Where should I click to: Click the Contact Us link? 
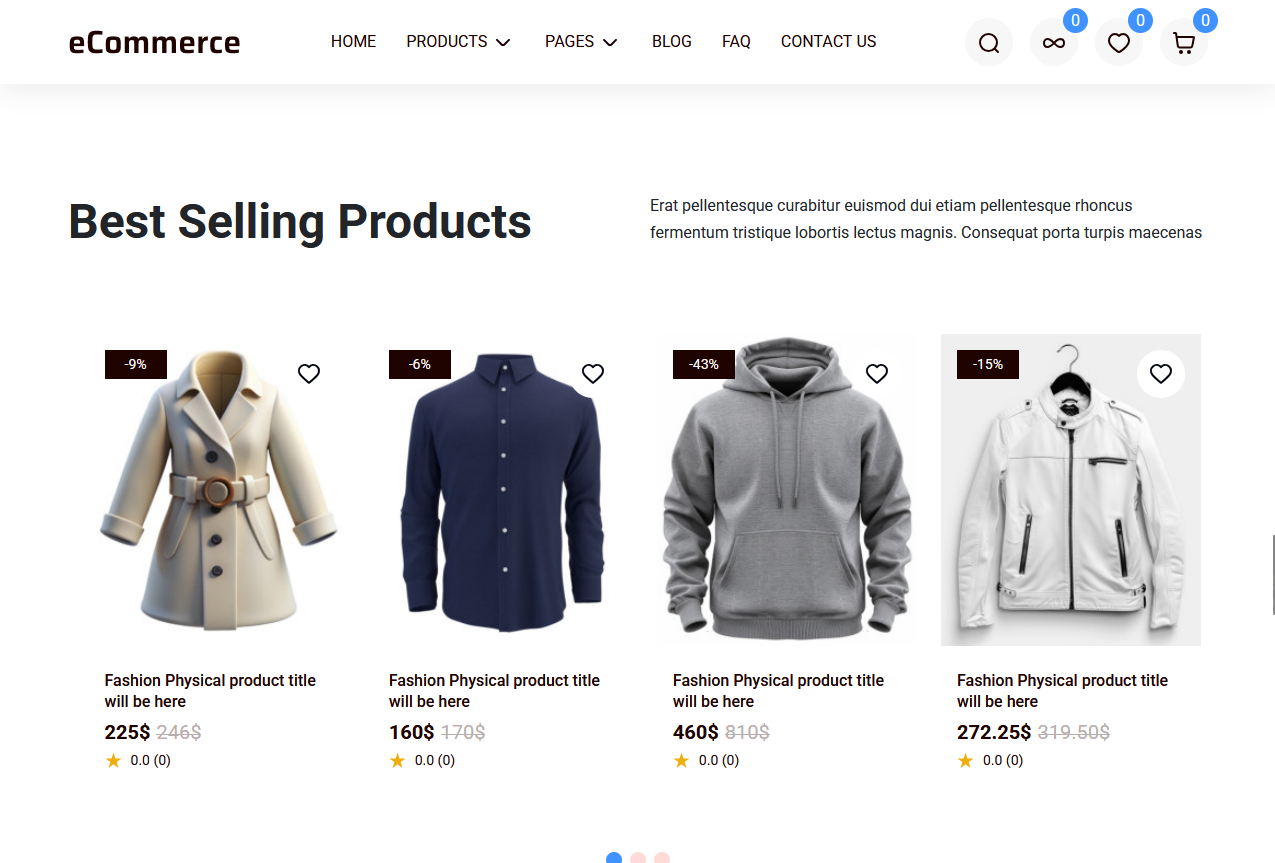[x=828, y=42]
